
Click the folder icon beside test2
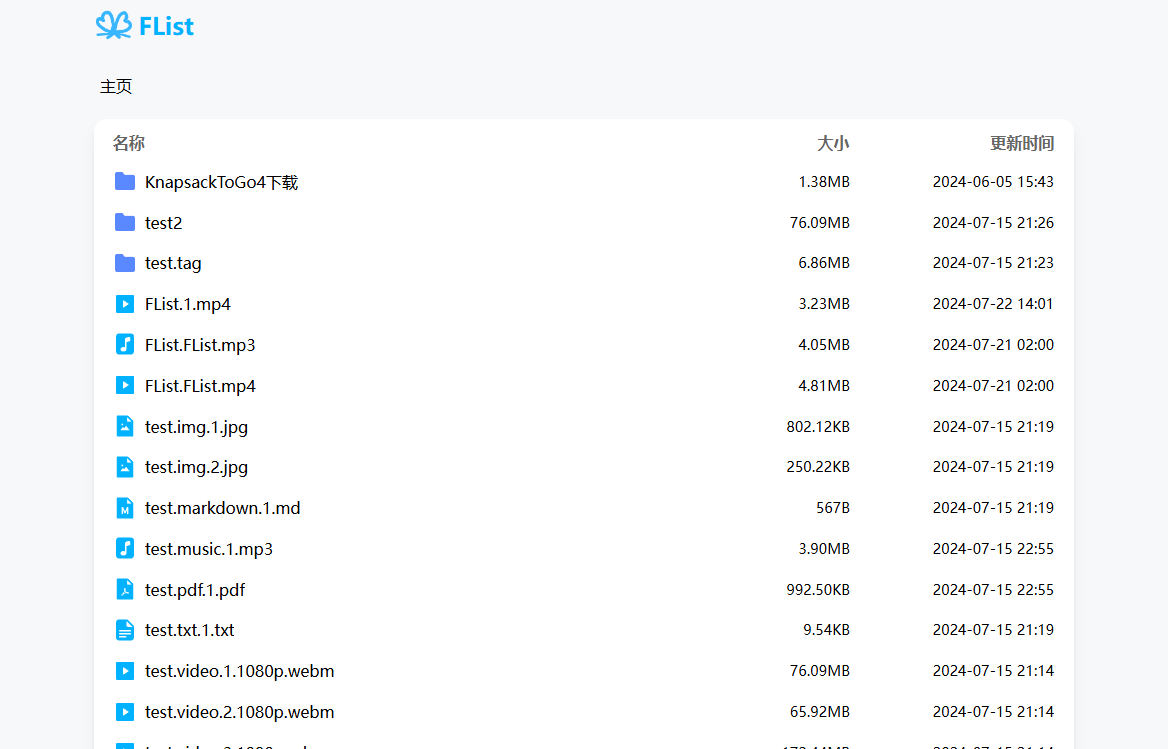(x=124, y=222)
